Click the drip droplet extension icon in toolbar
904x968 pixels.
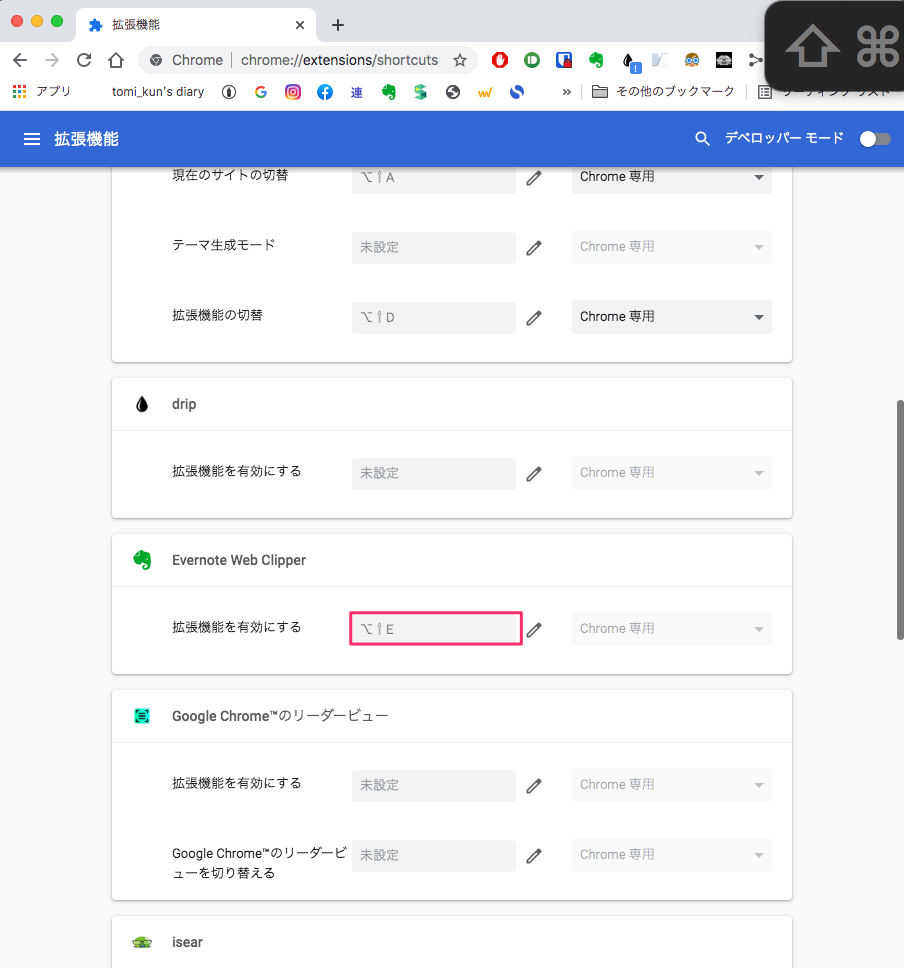[629, 61]
